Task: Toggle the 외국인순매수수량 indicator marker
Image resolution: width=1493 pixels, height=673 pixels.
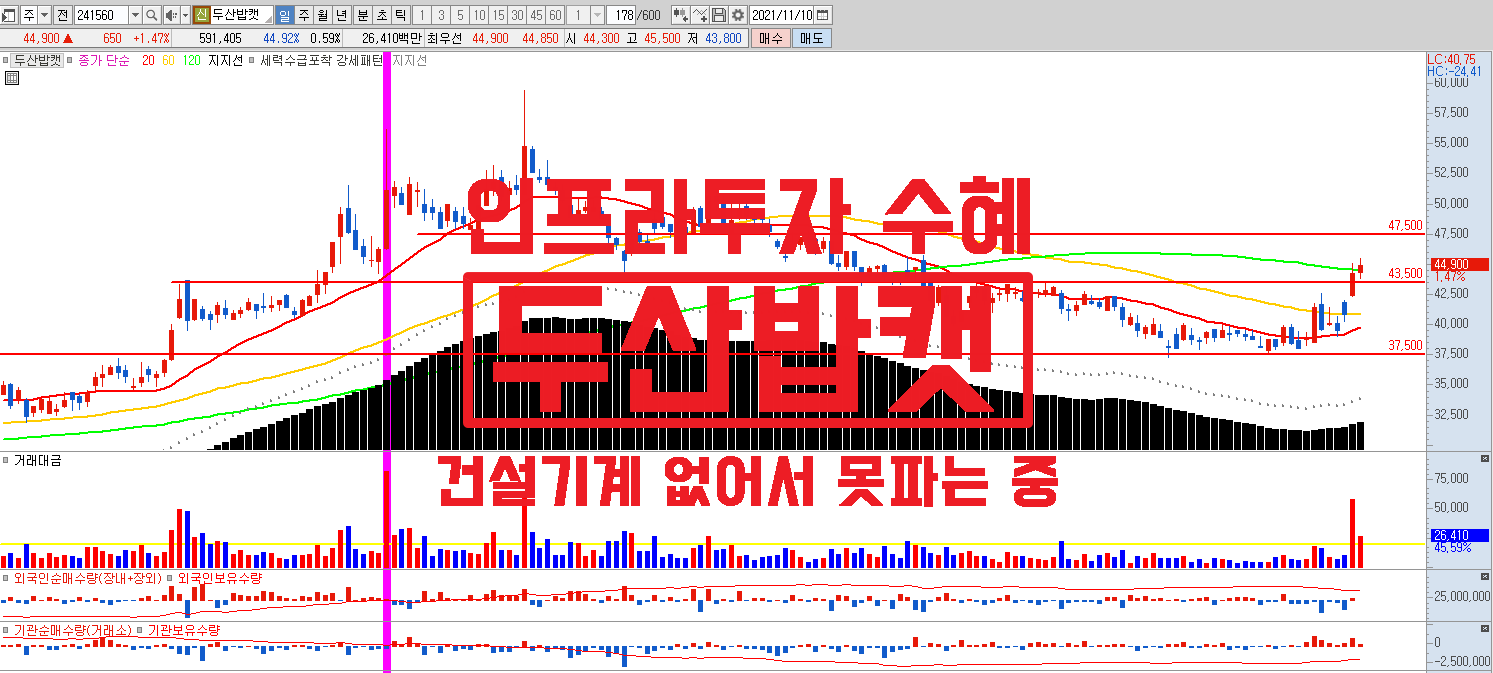Action: (6, 578)
